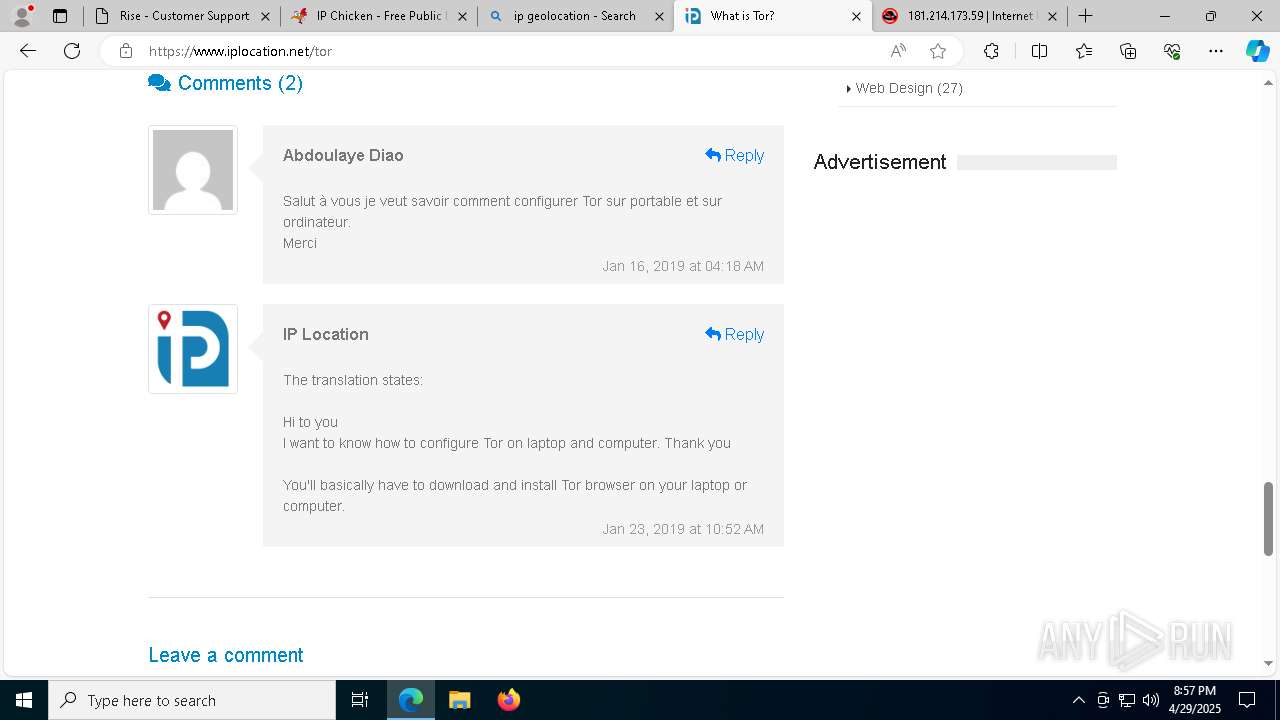The image size is (1280, 720).
Task: Open Settings and more ellipsis menu
Action: pos(1216,51)
